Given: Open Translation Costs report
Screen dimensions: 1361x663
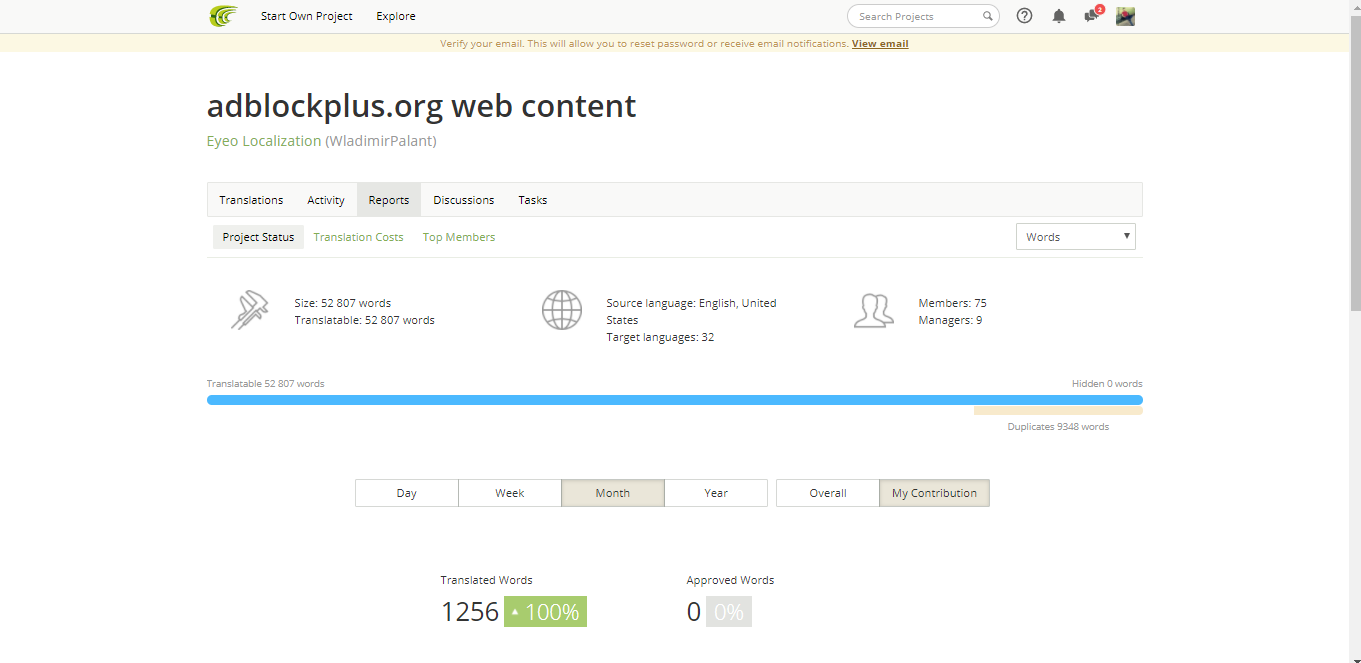Looking at the screenshot, I should tap(359, 237).
